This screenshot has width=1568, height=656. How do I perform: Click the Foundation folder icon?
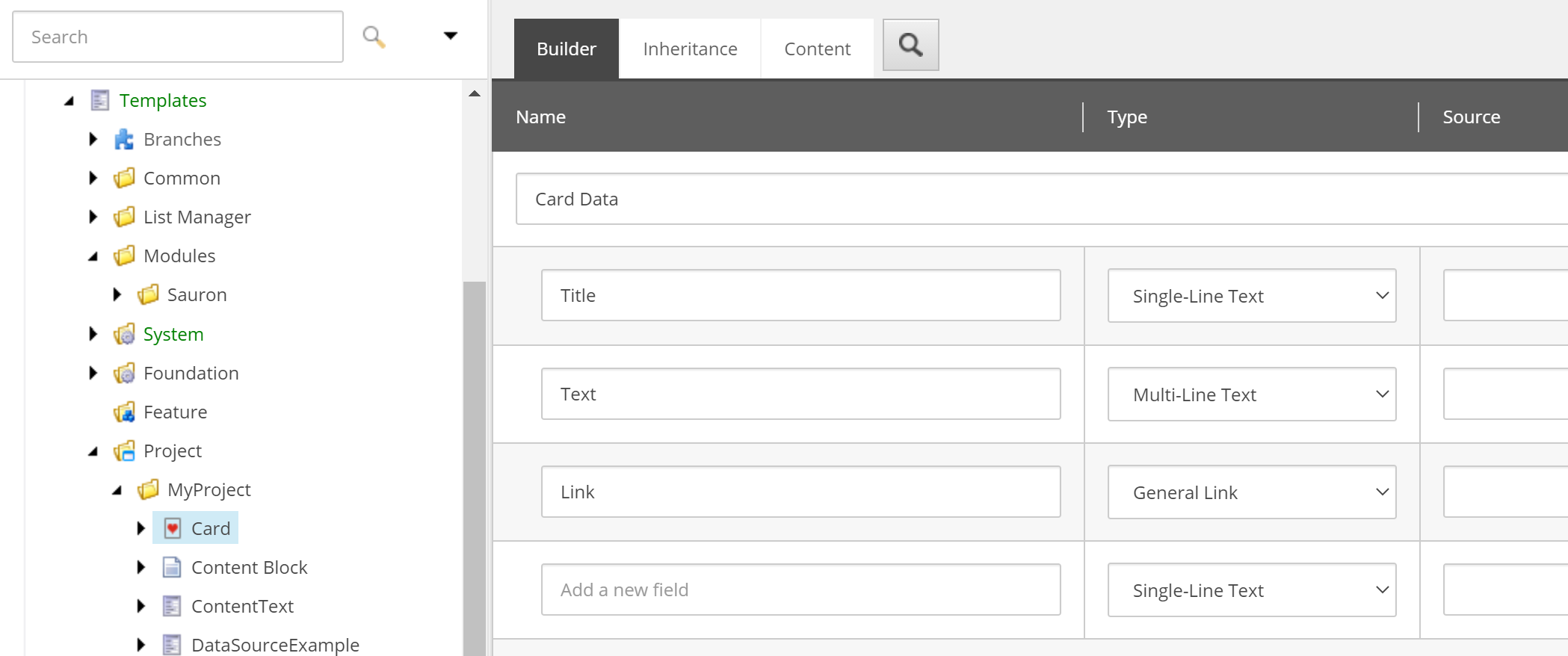pos(124,373)
